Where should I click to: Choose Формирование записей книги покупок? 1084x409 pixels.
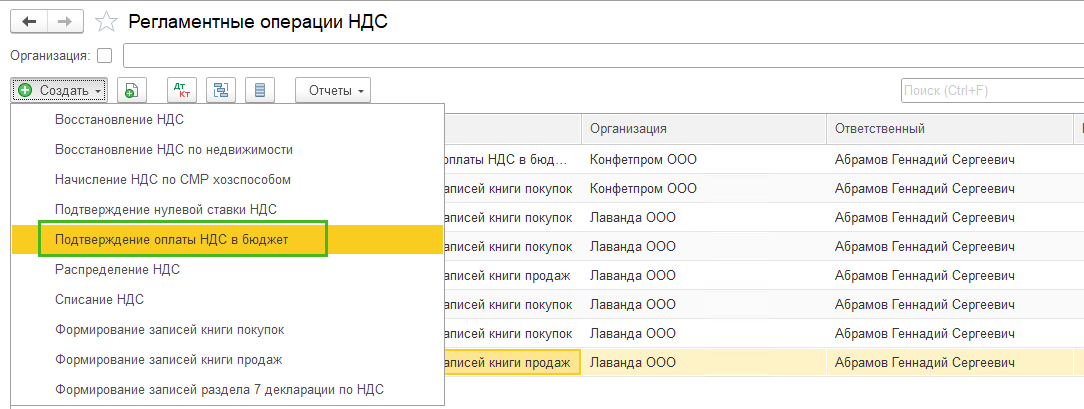click(x=169, y=329)
